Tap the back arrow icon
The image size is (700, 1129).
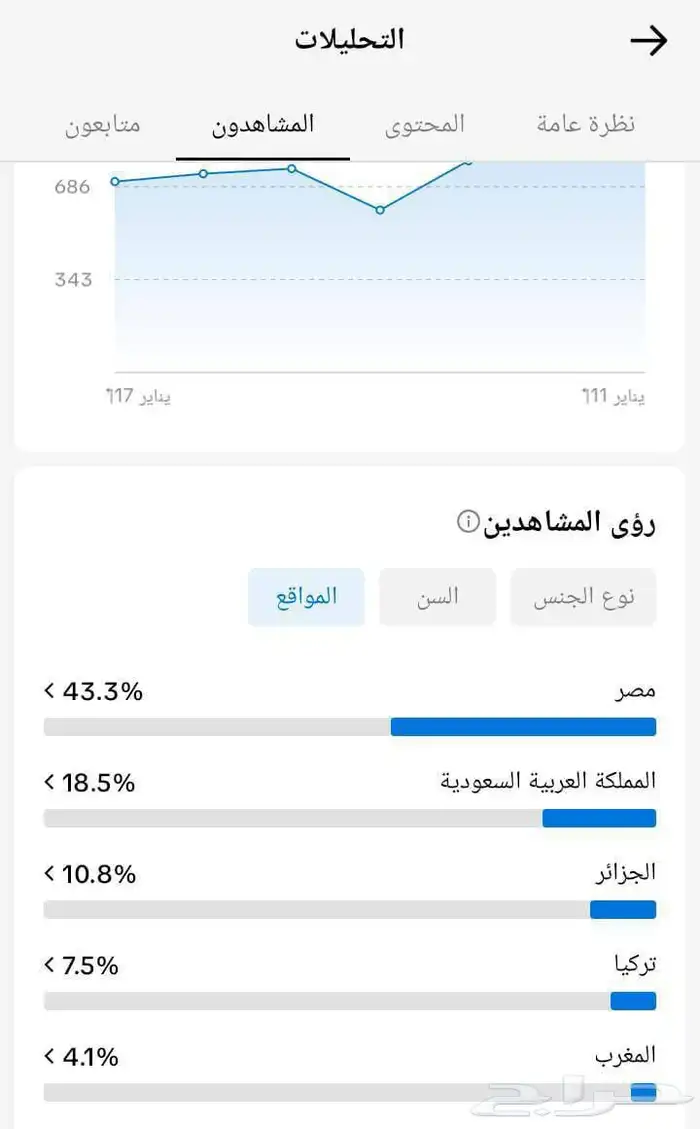click(x=649, y=41)
